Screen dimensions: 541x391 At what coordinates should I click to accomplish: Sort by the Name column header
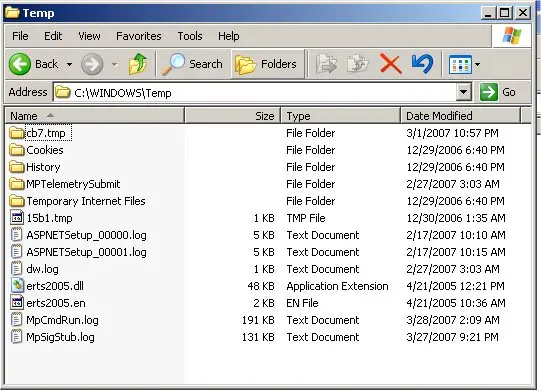[95, 116]
